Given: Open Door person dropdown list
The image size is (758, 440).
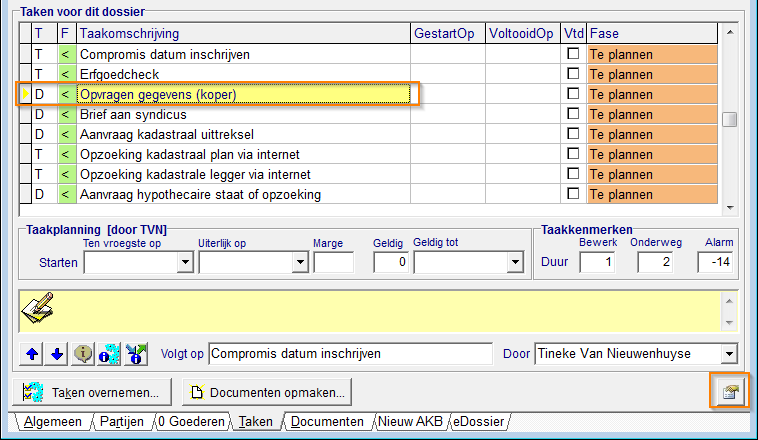Looking at the screenshot, I should click(x=729, y=354).
